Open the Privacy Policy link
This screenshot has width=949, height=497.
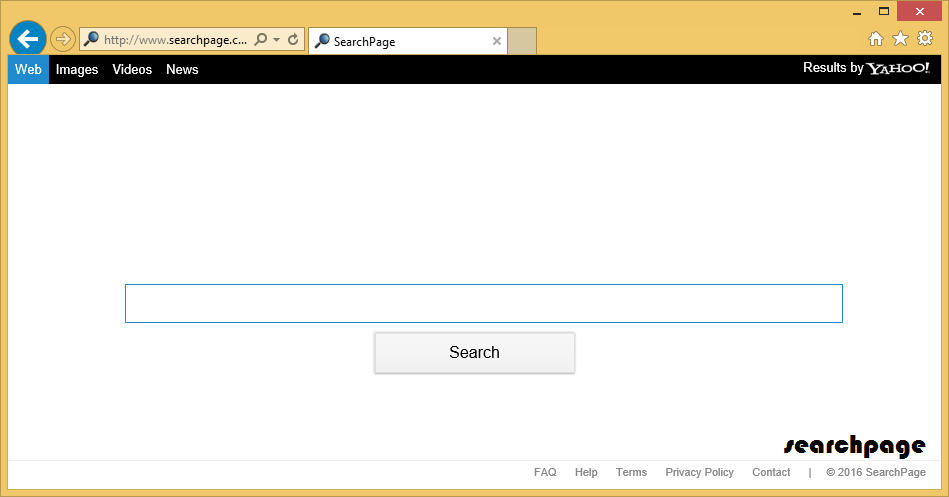699,472
